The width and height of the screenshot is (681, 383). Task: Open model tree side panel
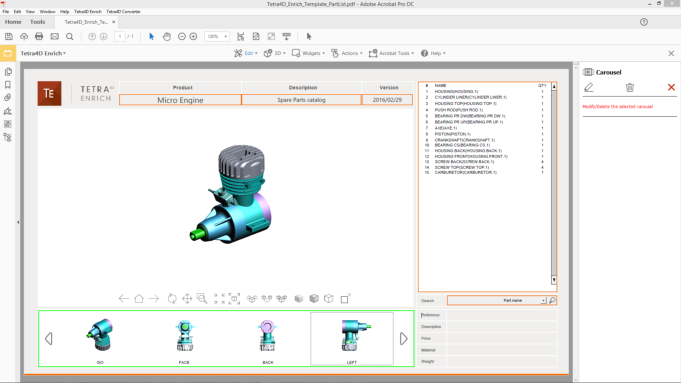pos(8,138)
